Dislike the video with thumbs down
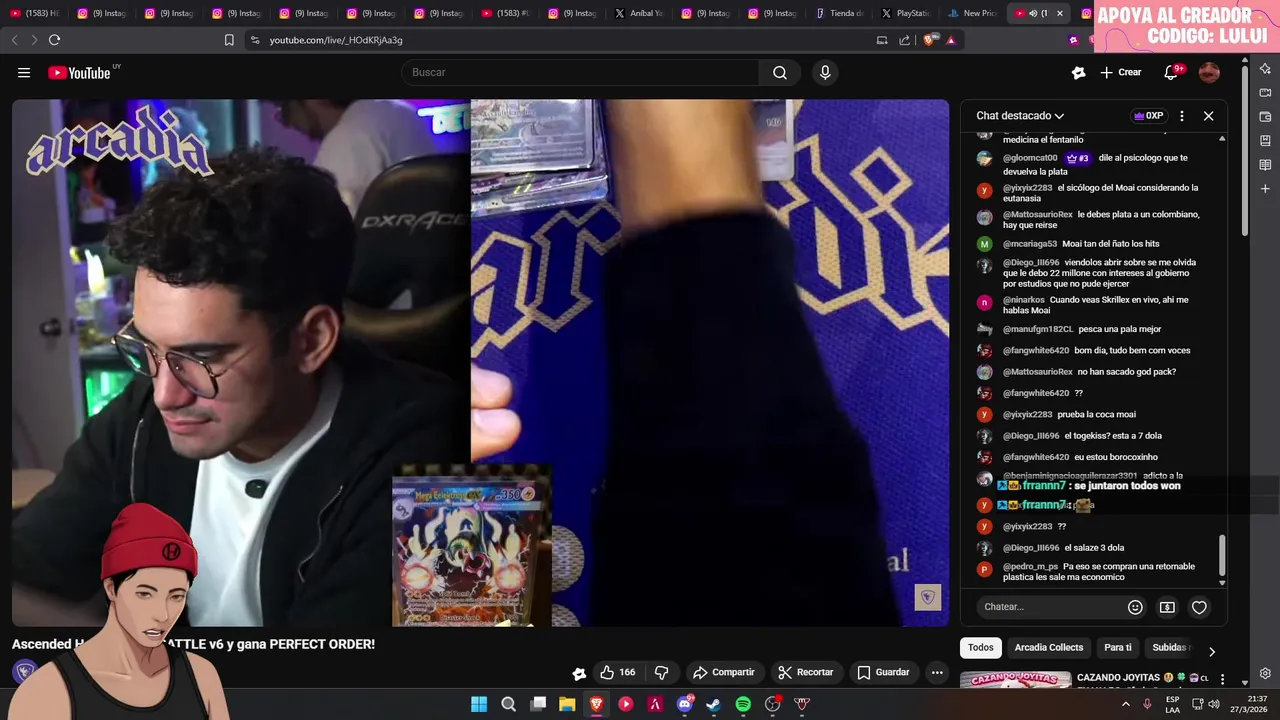Viewport: 1280px width, 720px height. point(661,672)
